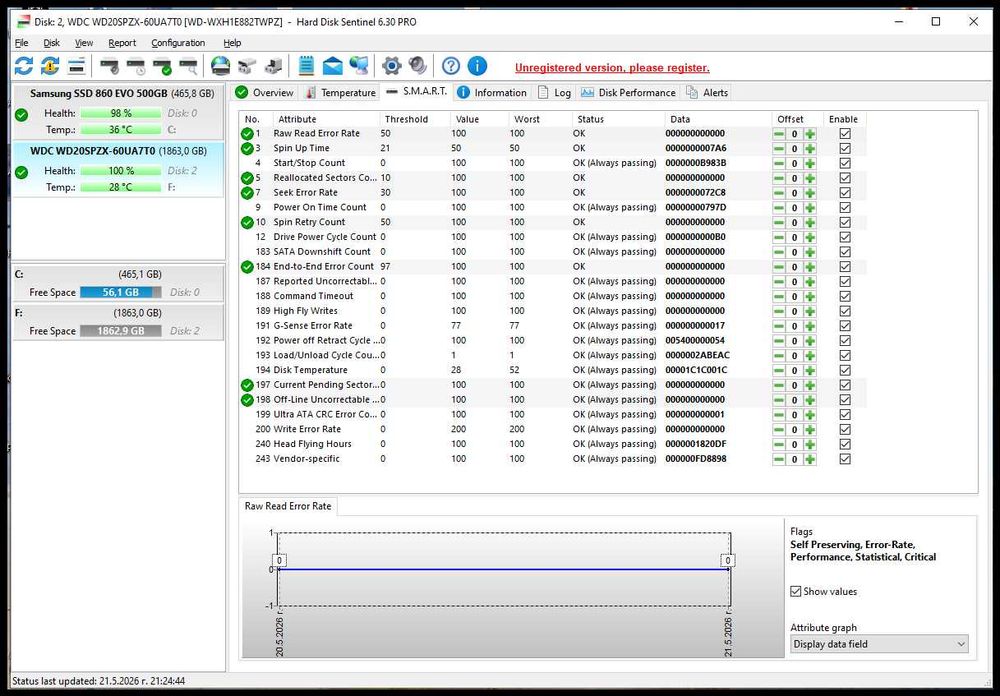Toggle Enable checkbox for Raw Read Error Rate
This screenshot has width=1000, height=696.
[x=845, y=133]
